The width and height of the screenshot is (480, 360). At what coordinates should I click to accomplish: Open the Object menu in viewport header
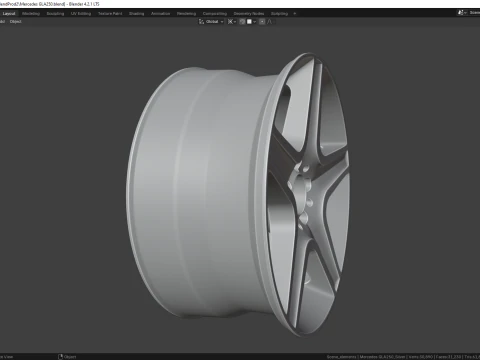[x=15, y=22]
